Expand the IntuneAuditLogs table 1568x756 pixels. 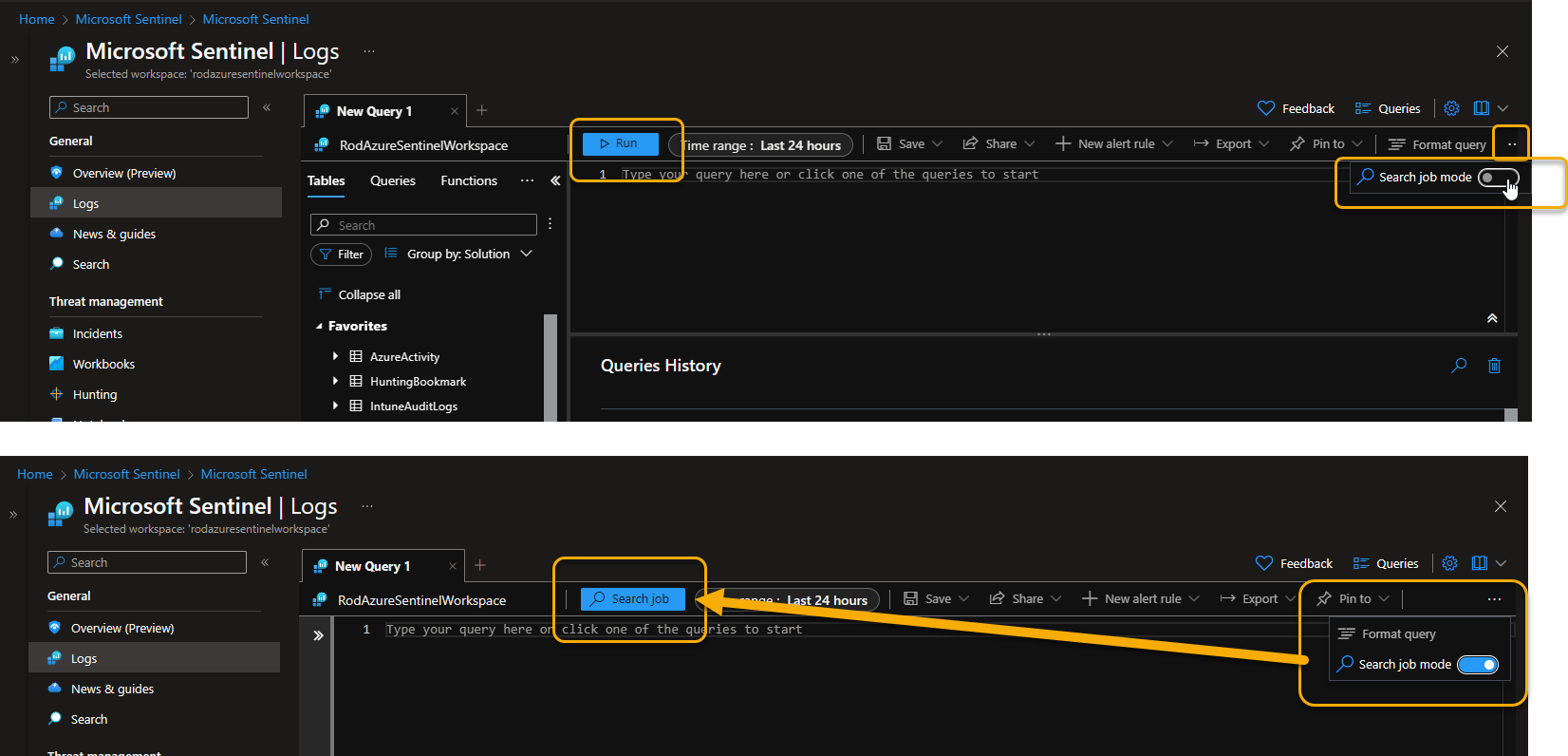[335, 406]
